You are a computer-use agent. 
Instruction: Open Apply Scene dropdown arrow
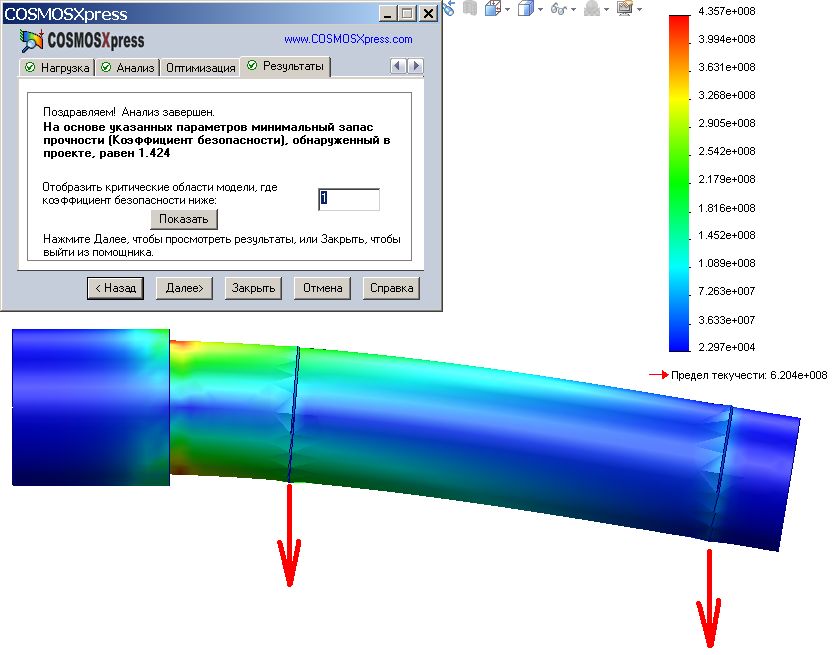click(x=606, y=10)
